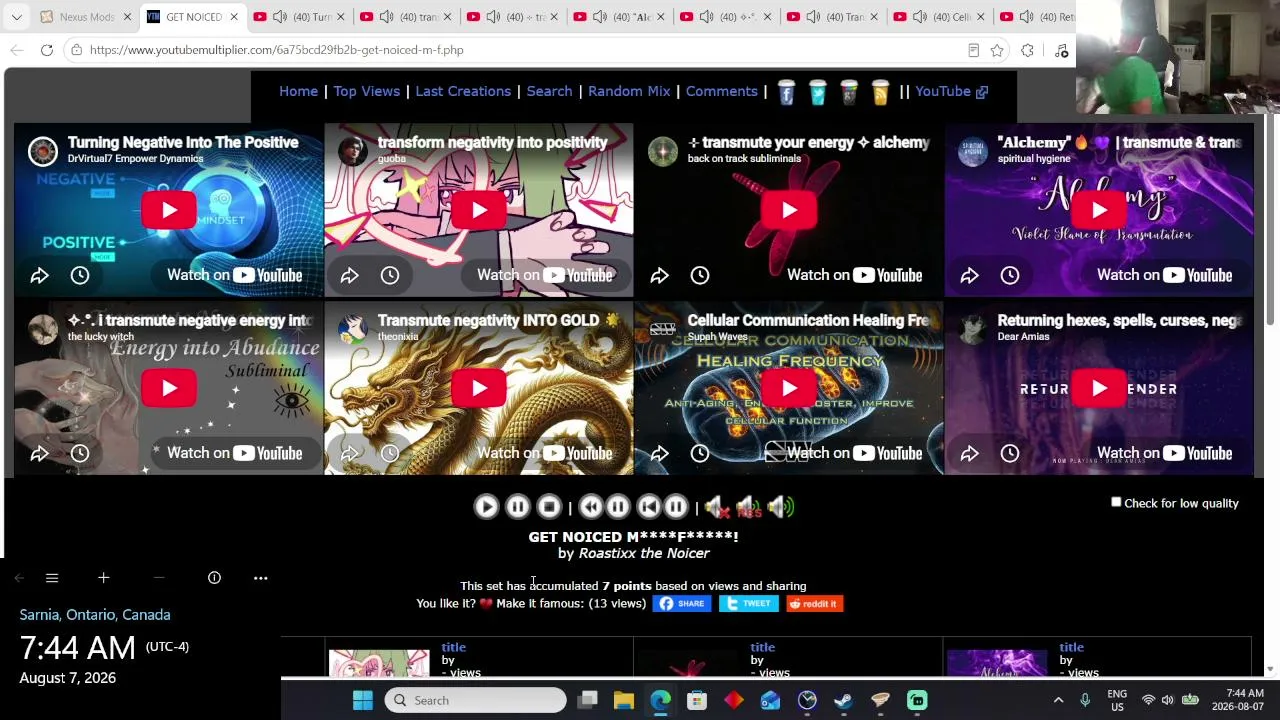1280x720 pixels.
Task: Open File Explorer from the taskbar
Action: (624, 700)
